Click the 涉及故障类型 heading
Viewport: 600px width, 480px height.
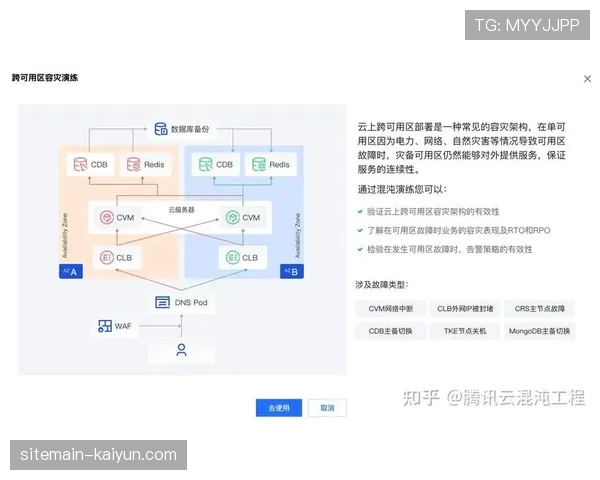(382, 285)
